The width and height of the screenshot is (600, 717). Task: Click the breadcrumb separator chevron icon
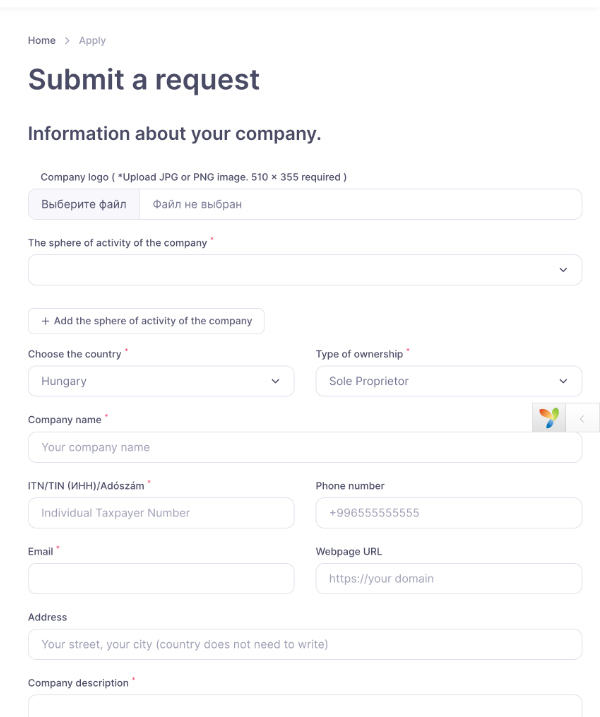coord(67,41)
